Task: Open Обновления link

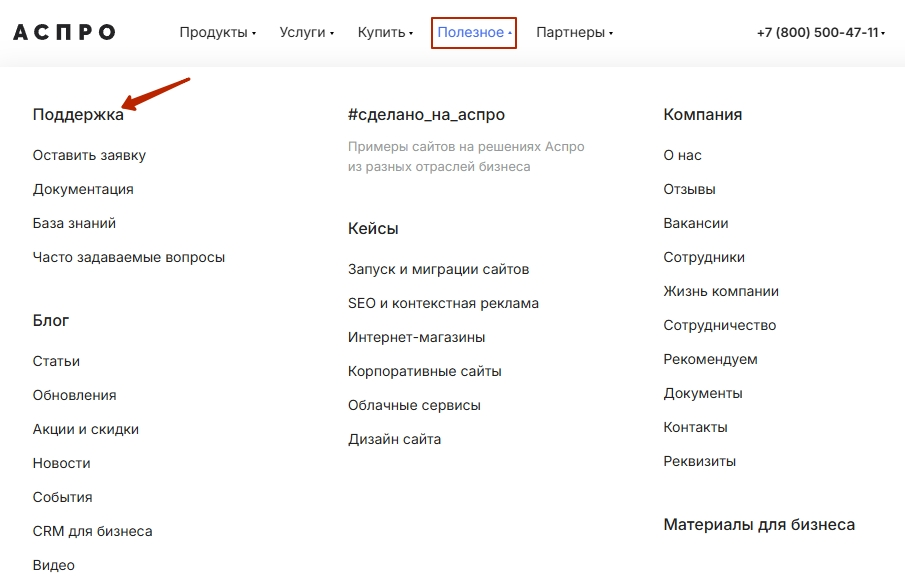Action: tap(74, 396)
